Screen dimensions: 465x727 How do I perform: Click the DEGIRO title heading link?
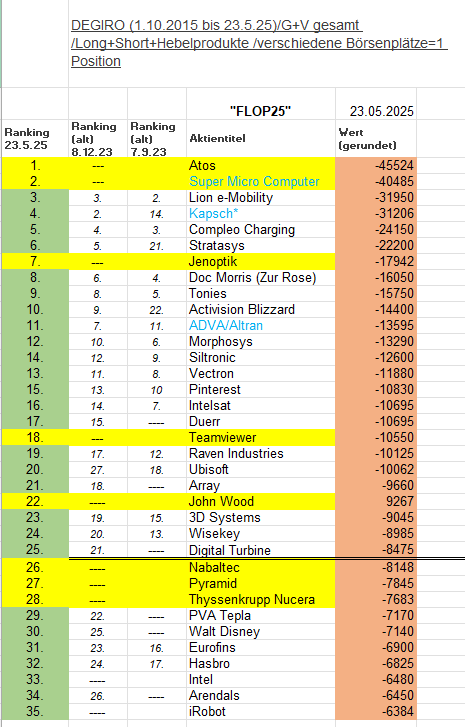[259, 43]
